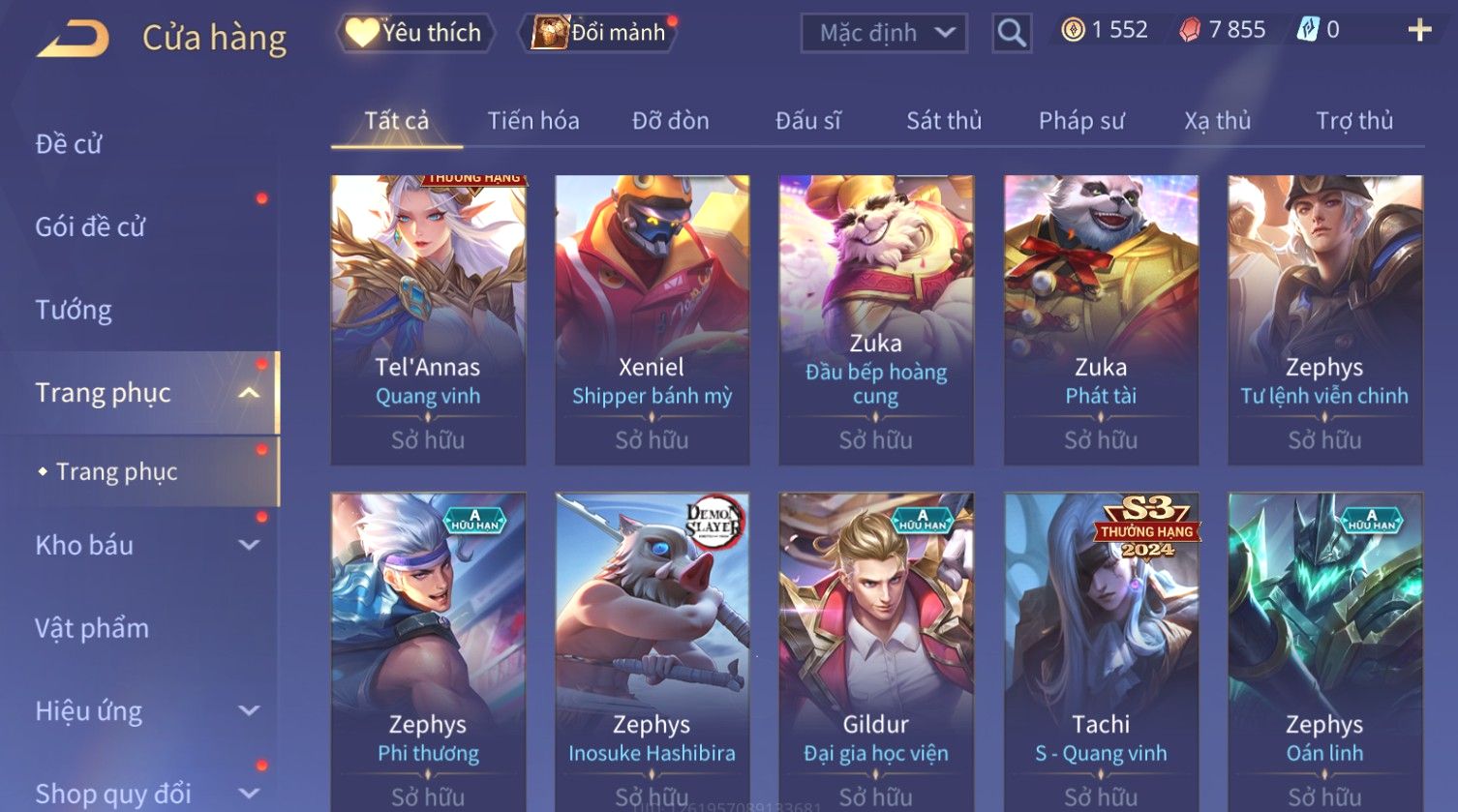
Task: Open the Mặc định sort dropdown
Action: (884, 33)
